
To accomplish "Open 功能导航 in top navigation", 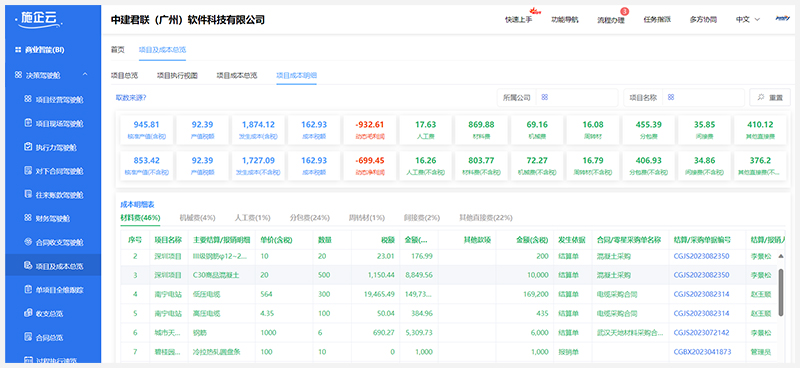I will (x=565, y=19).
